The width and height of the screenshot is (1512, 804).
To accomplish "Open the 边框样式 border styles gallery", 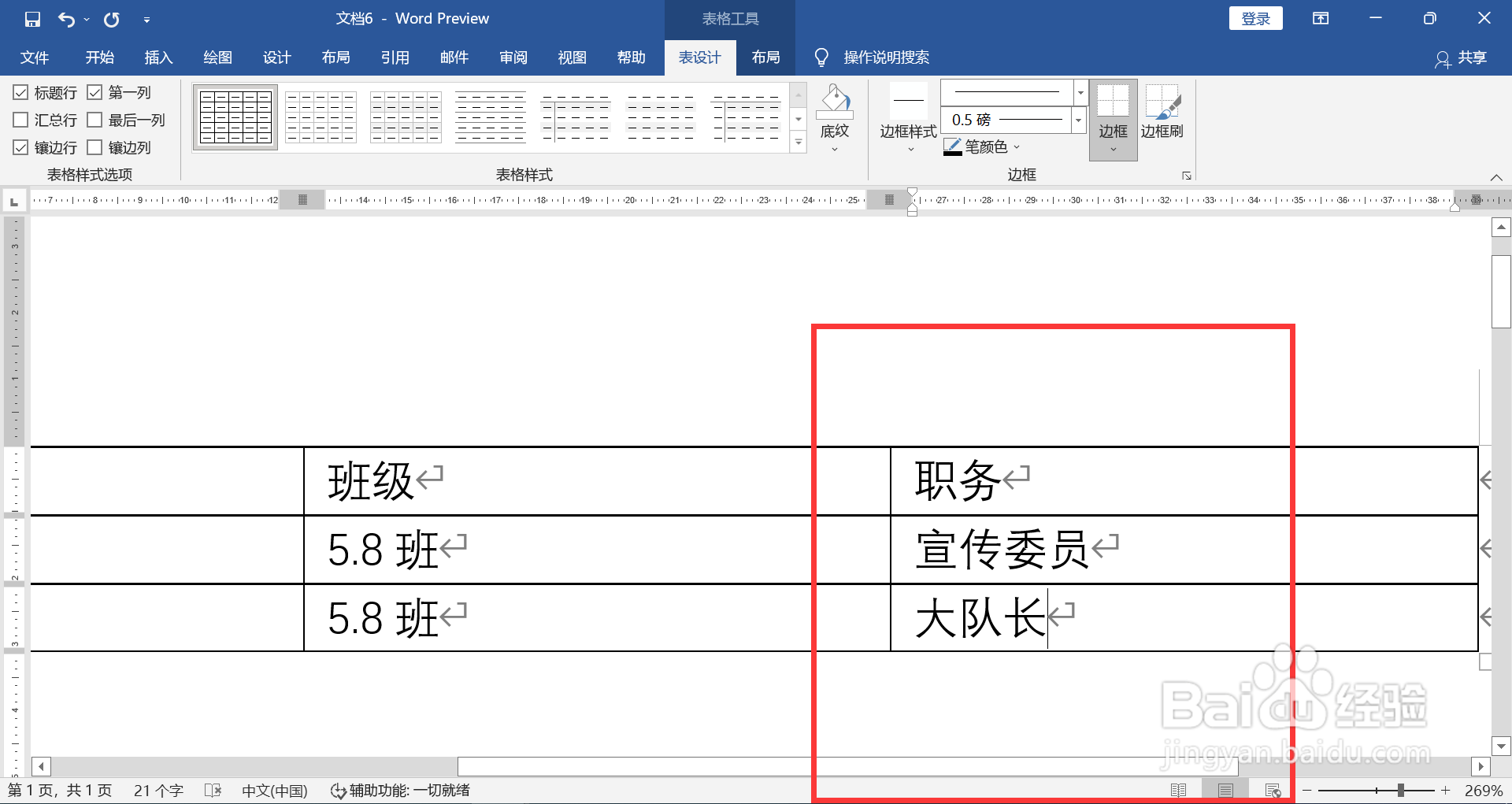I will (x=907, y=114).
